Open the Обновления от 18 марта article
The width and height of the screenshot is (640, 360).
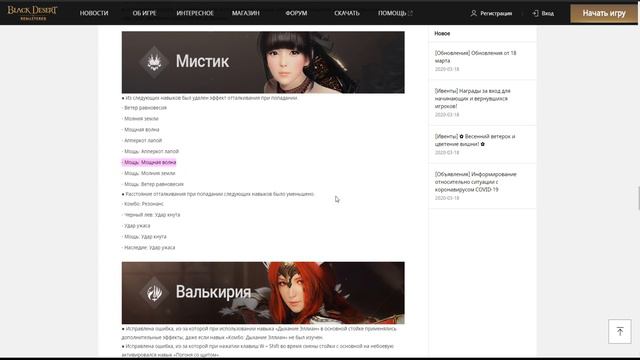[476, 57]
